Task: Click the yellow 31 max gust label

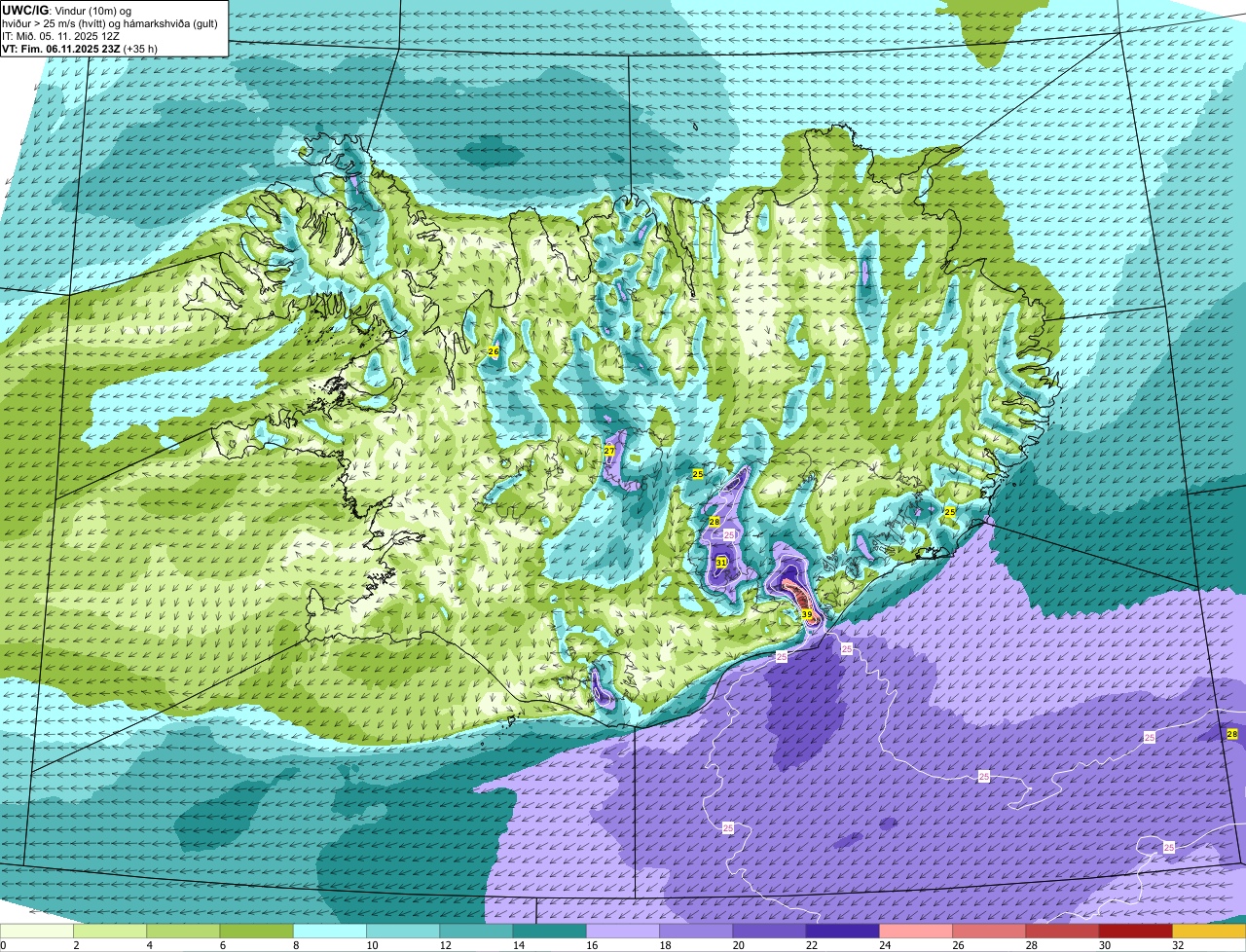Action: point(721,563)
